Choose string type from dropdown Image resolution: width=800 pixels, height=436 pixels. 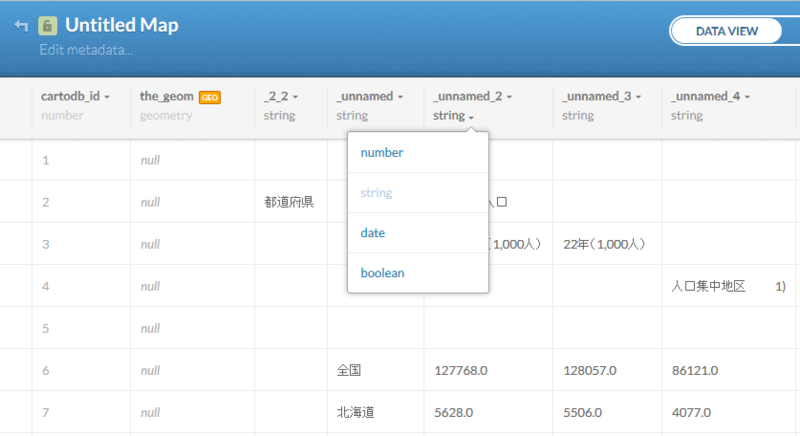[x=377, y=193]
